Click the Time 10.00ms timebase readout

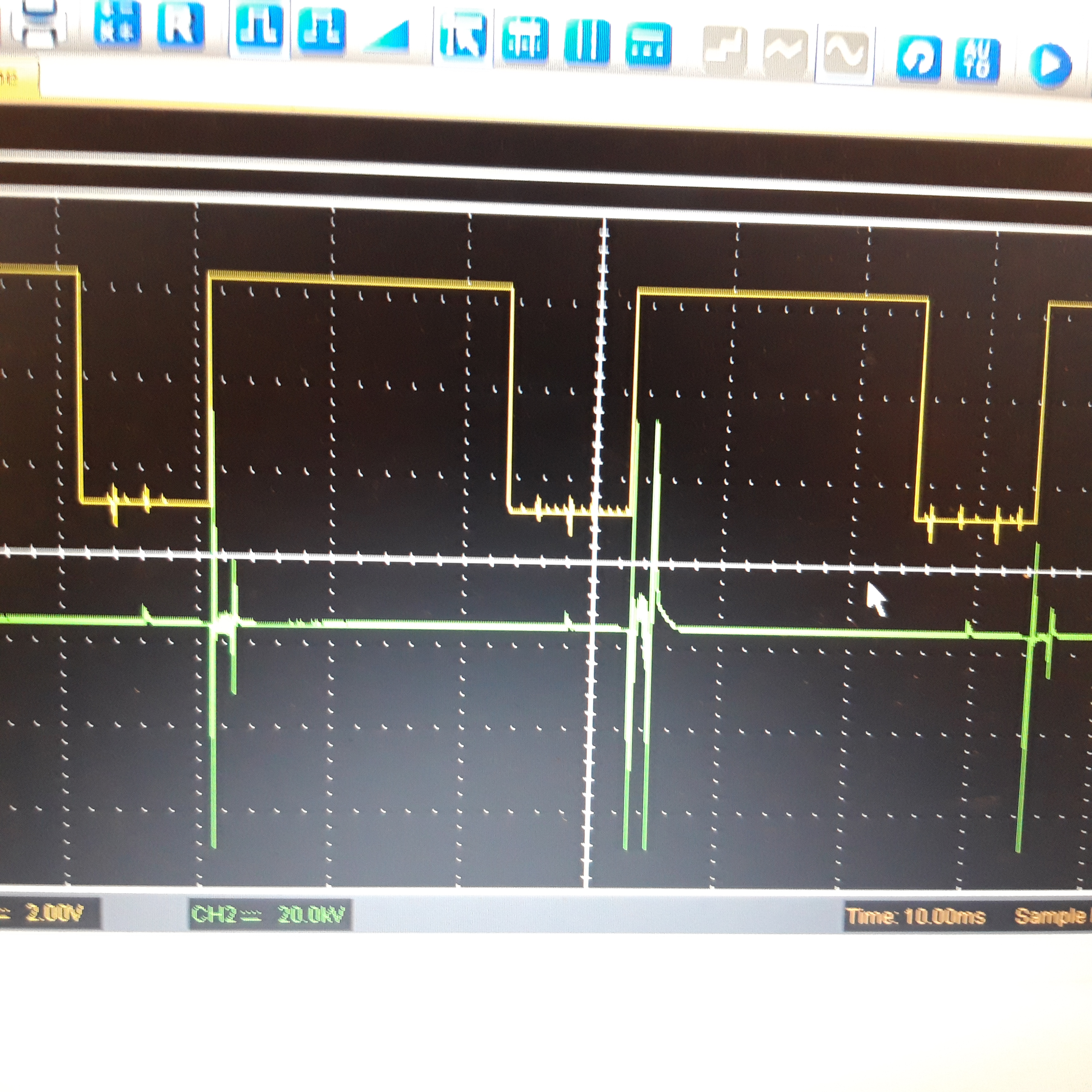pyautogui.click(x=916, y=916)
